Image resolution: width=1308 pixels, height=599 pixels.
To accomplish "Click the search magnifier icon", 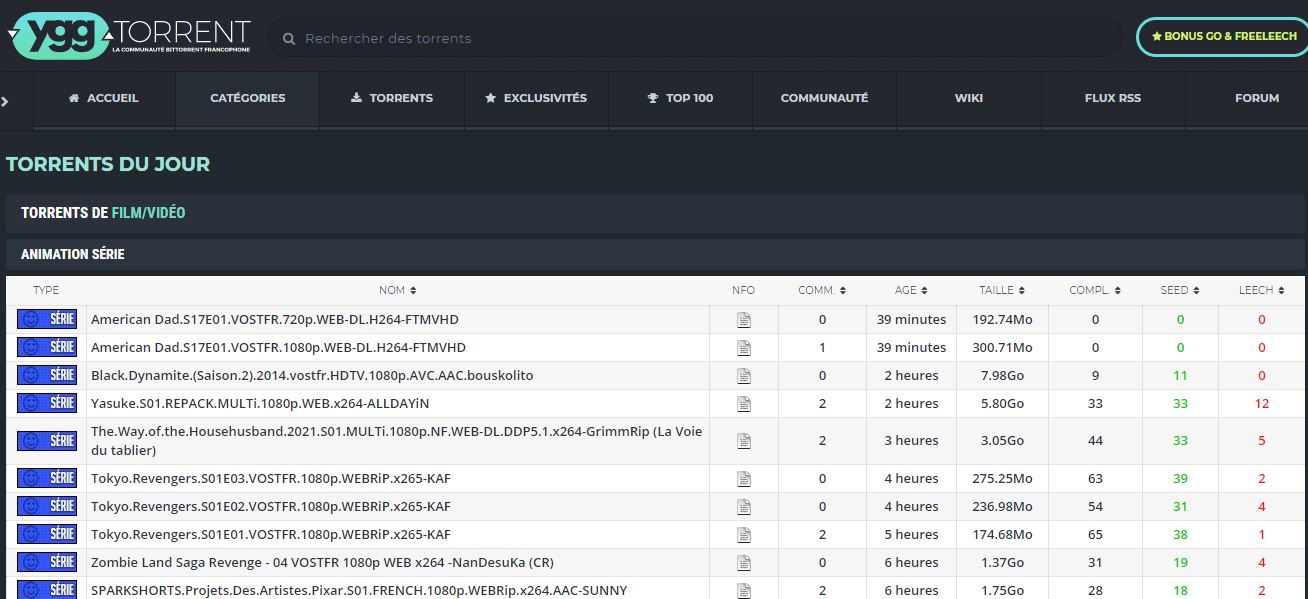I will (289, 39).
